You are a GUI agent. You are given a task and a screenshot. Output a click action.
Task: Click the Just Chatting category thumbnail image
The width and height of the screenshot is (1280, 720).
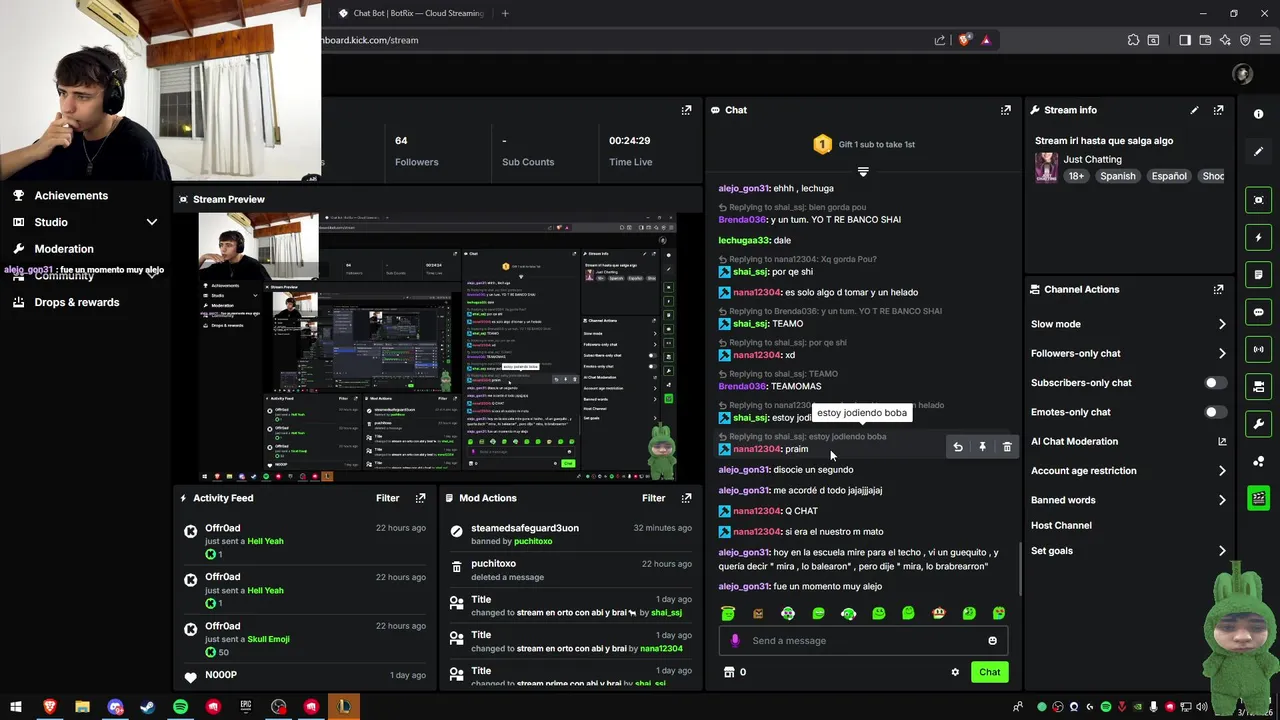[x=1046, y=167]
